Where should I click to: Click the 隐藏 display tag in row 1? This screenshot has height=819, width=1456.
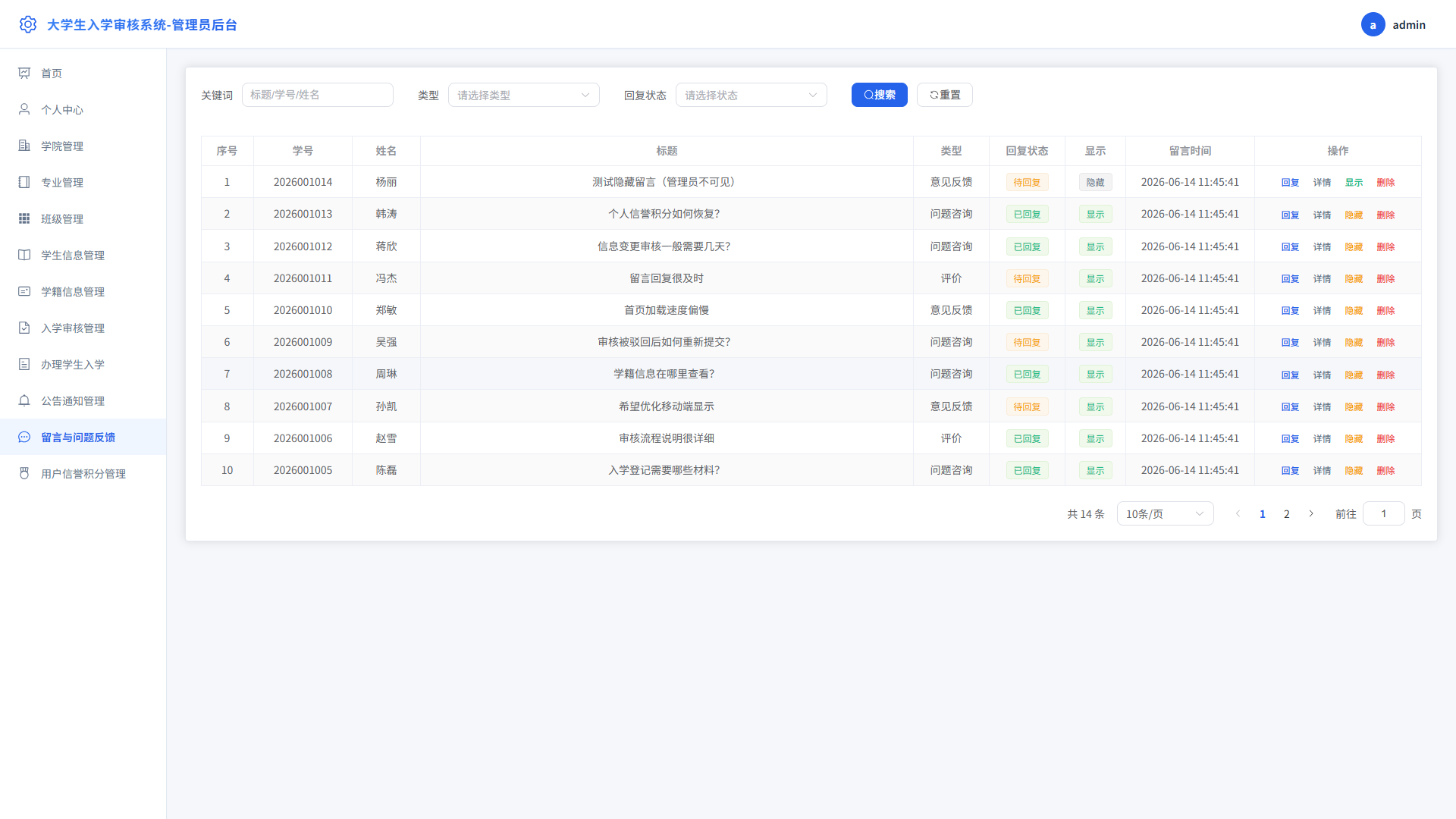point(1095,182)
